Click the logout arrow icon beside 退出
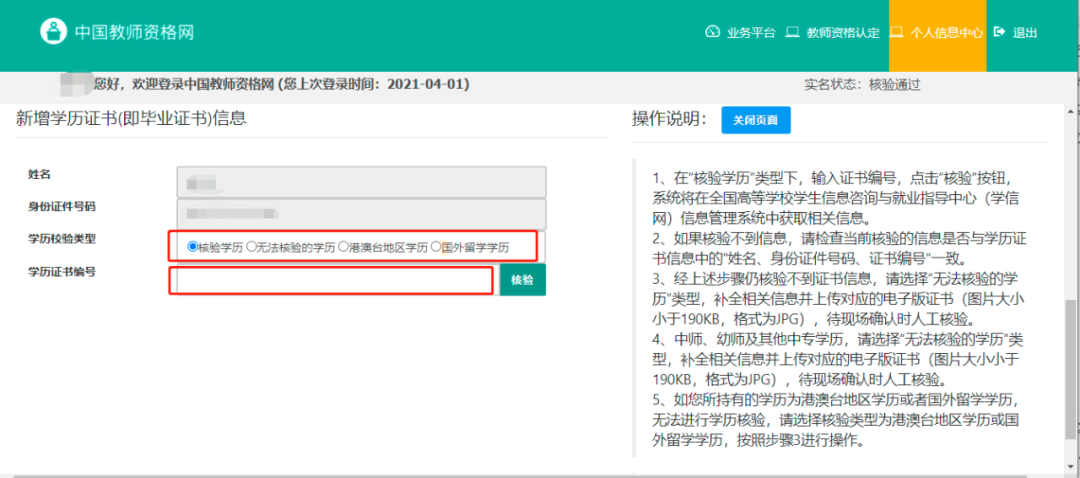This screenshot has height=478, width=1080. click(x=999, y=32)
